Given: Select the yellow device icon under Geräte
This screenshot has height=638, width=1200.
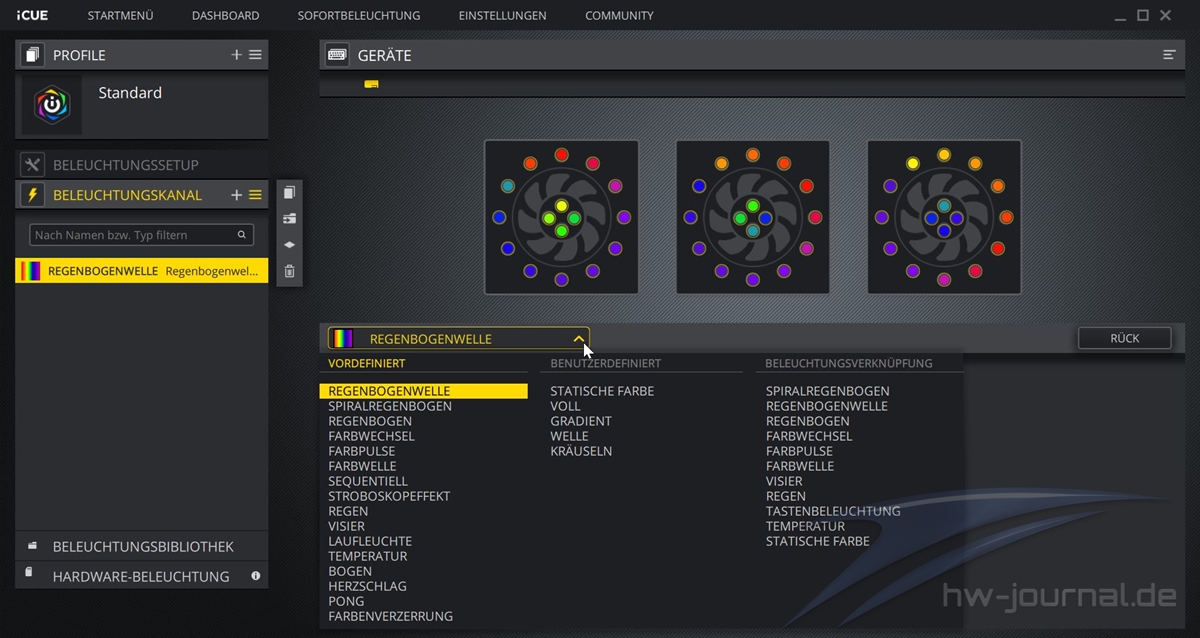Looking at the screenshot, I should coord(371,84).
